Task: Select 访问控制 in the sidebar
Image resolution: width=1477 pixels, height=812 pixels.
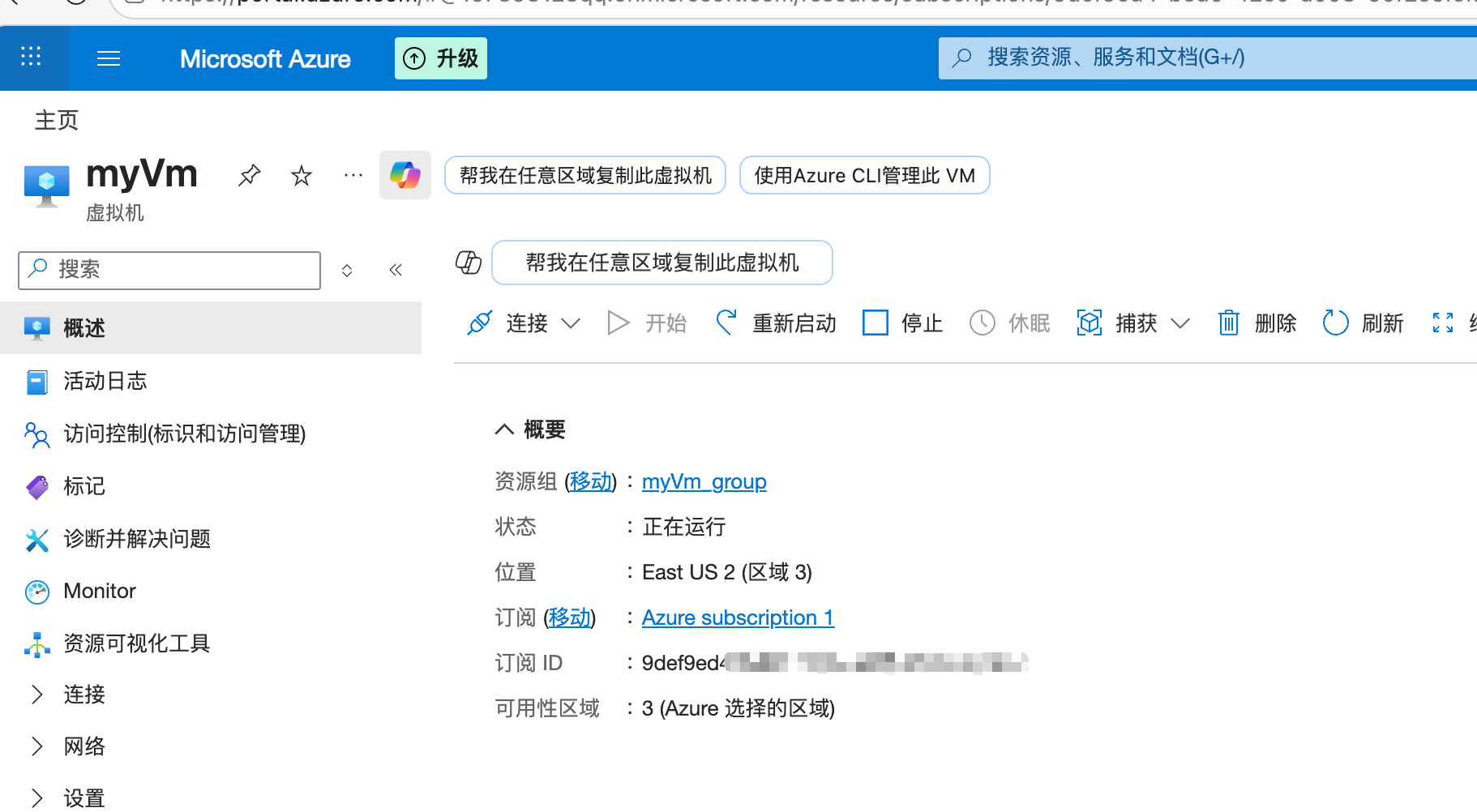Action: [184, 434]
